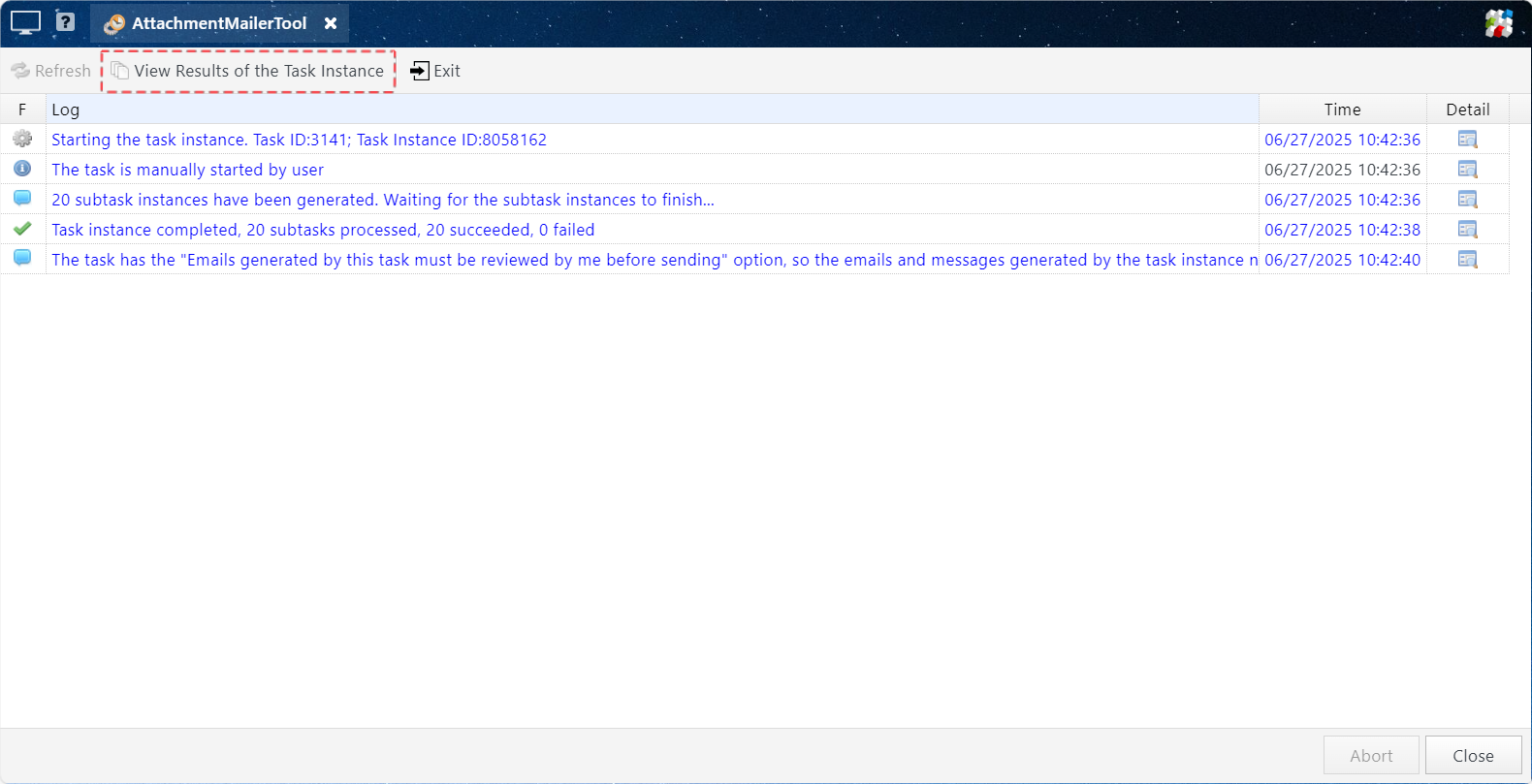Click the desktop monitor icon

[x=25, y=22]
